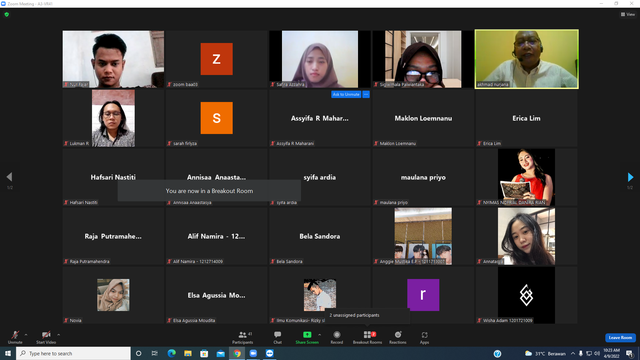The width and height of the screenshot is (640, 360).
Task: Select Wisha Adam's black logo tile
Action: click(x=527, y=295)
